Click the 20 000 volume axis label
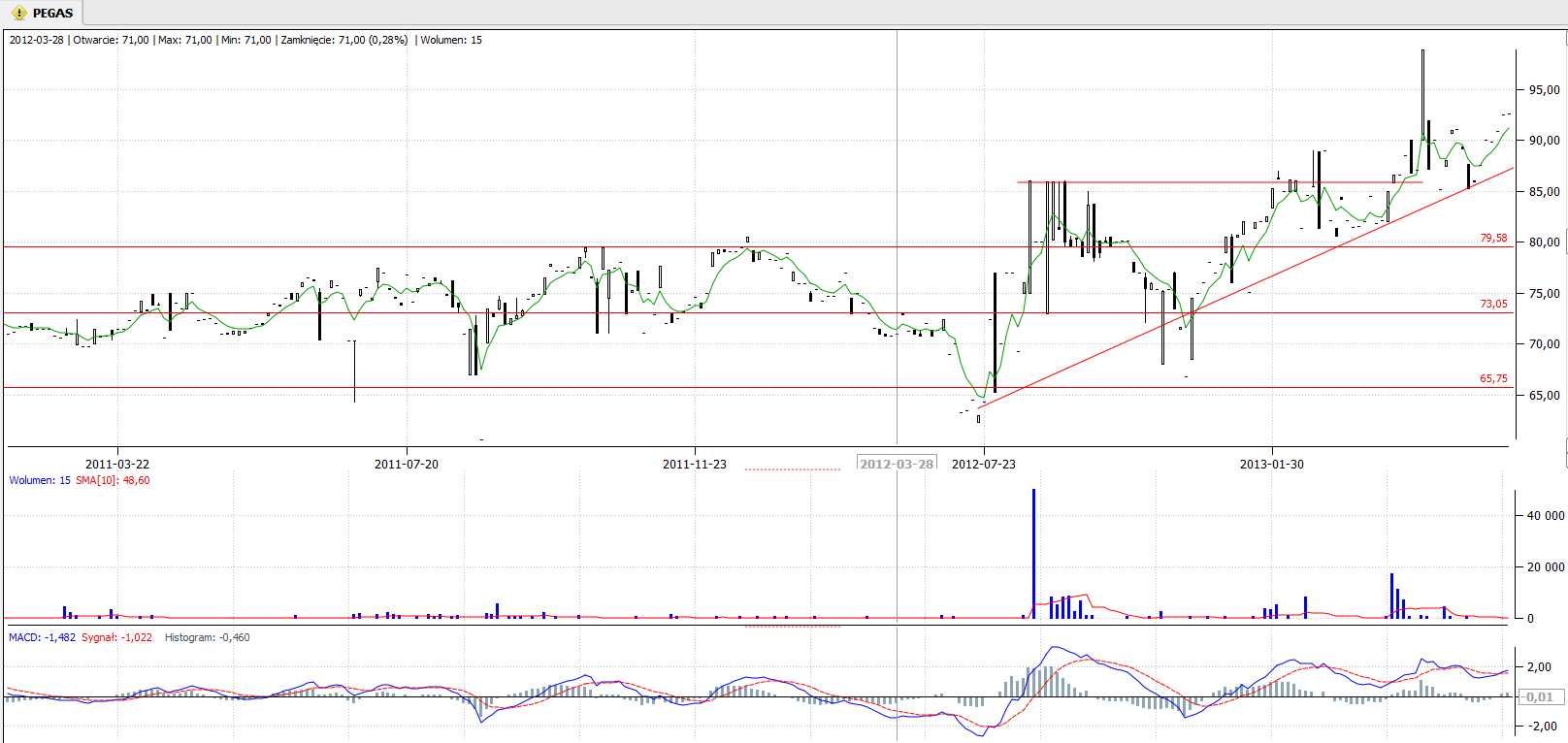This screenshot has width=1568, height=743. tap(1546, 567)
